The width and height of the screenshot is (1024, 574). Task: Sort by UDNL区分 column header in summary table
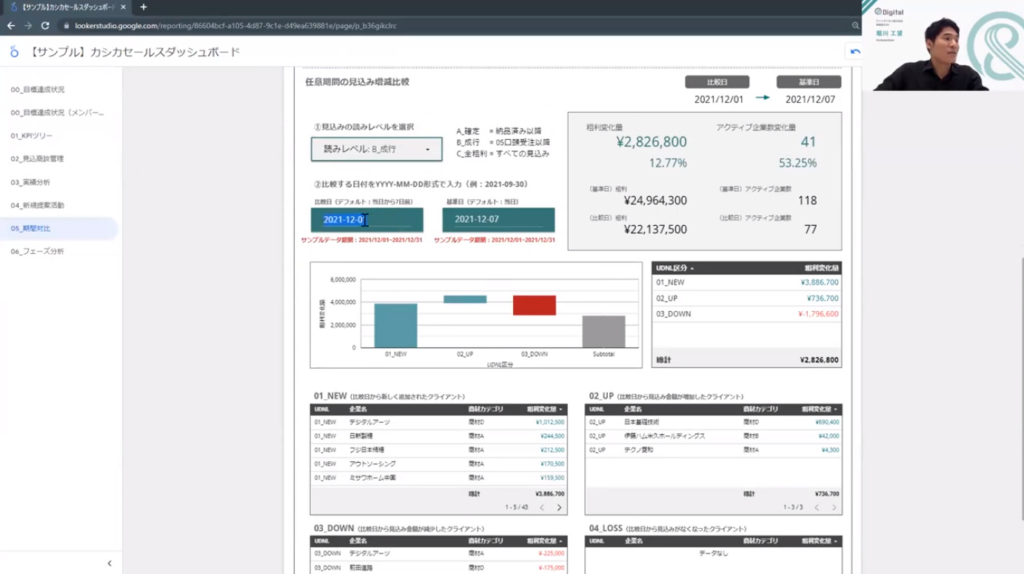click(x=675, y=268)
